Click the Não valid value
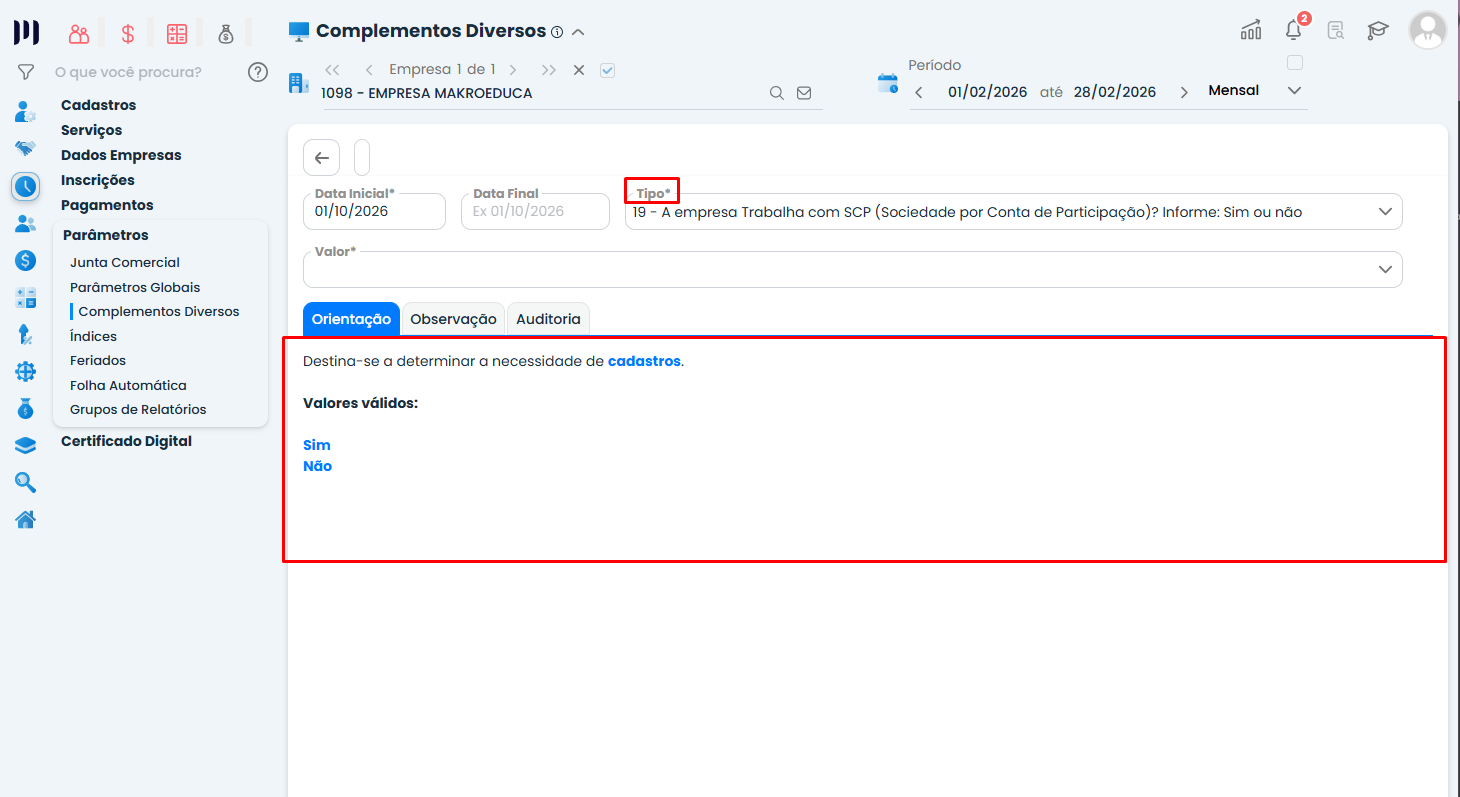 (317, 466)
